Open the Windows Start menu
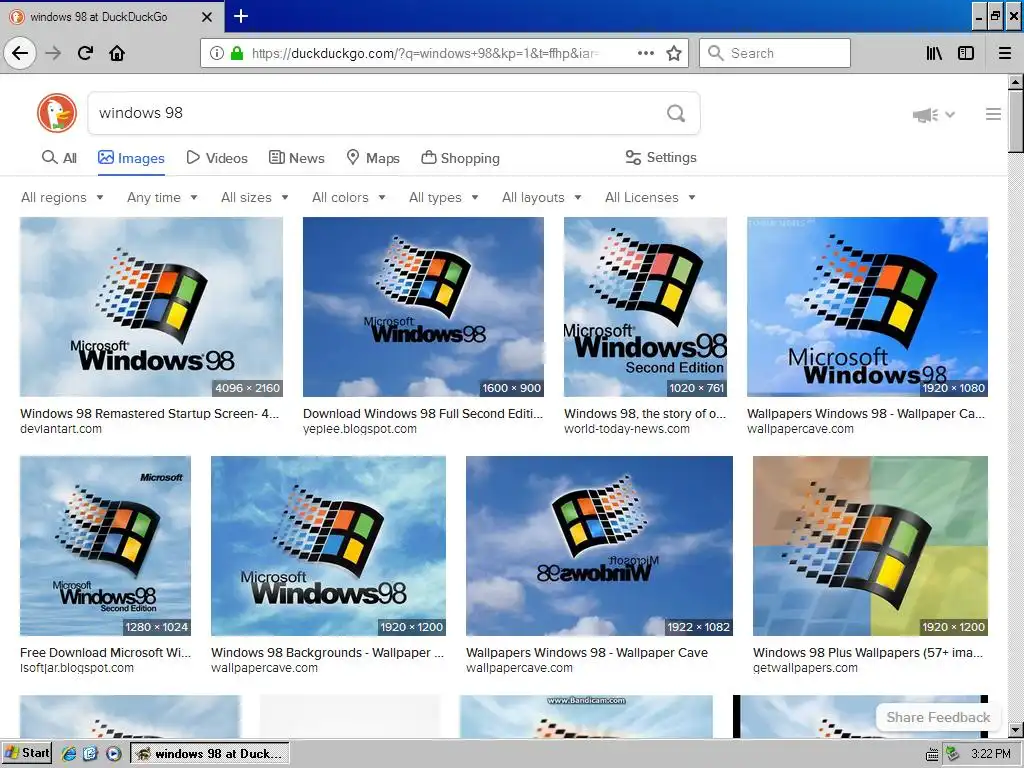This screenshot has height=768, width=1024. pyautogui.click(x=27, y=754)
